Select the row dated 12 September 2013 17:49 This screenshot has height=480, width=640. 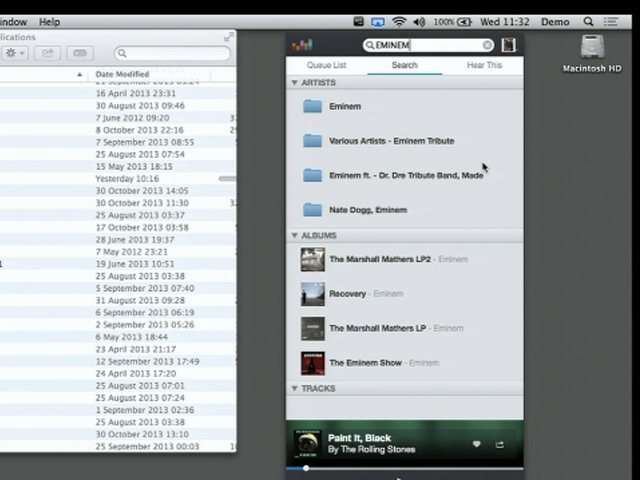click(118, 361)
